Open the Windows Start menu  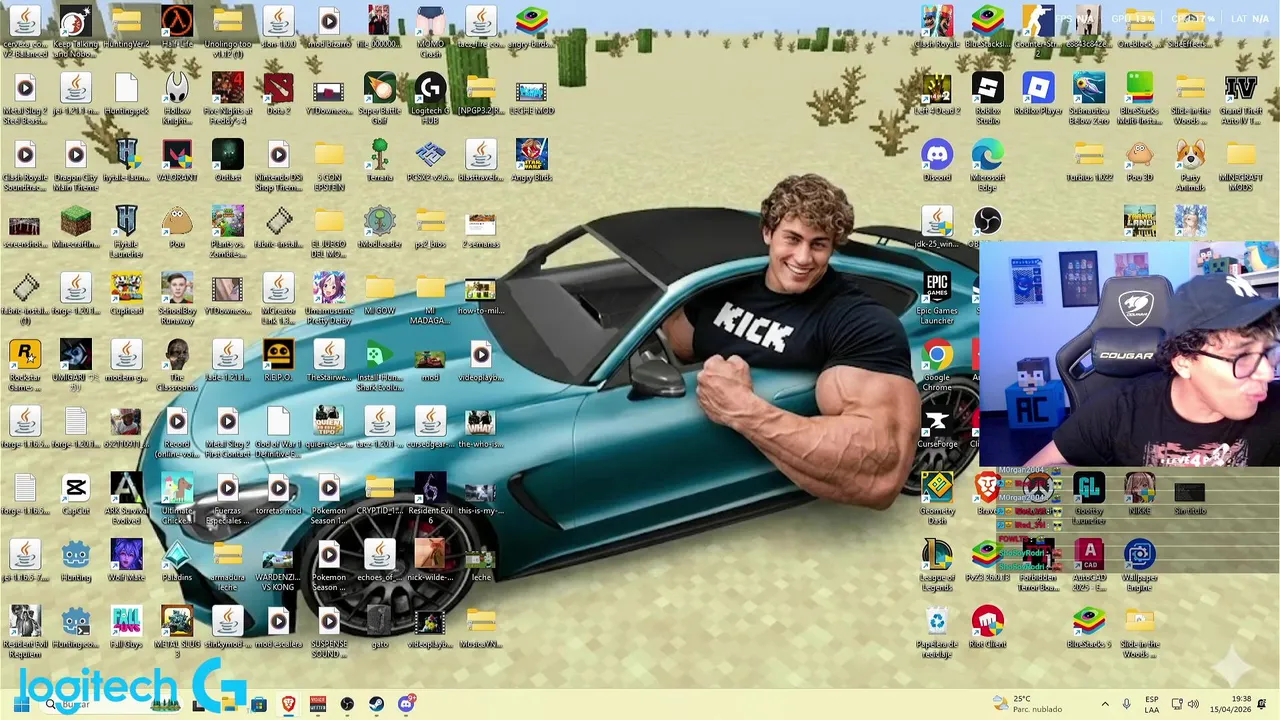(22, 704)
